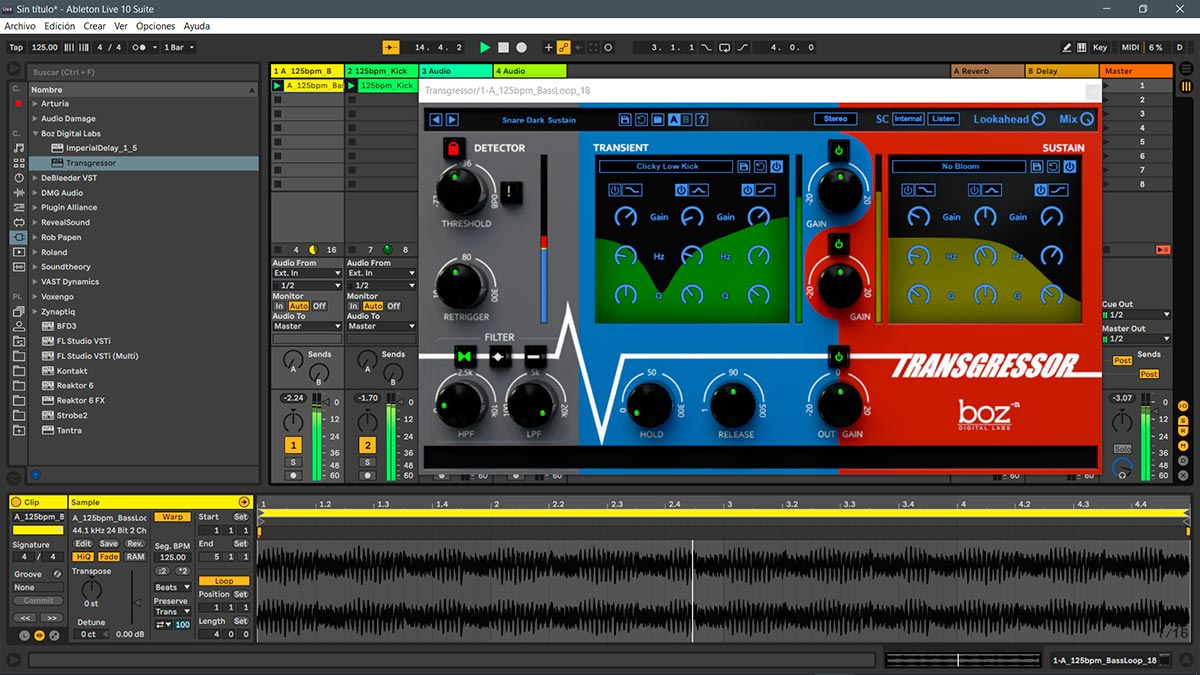Toggle the Loop button in clip view
This screenshot has width=1200, height=675.
(224, 581)
